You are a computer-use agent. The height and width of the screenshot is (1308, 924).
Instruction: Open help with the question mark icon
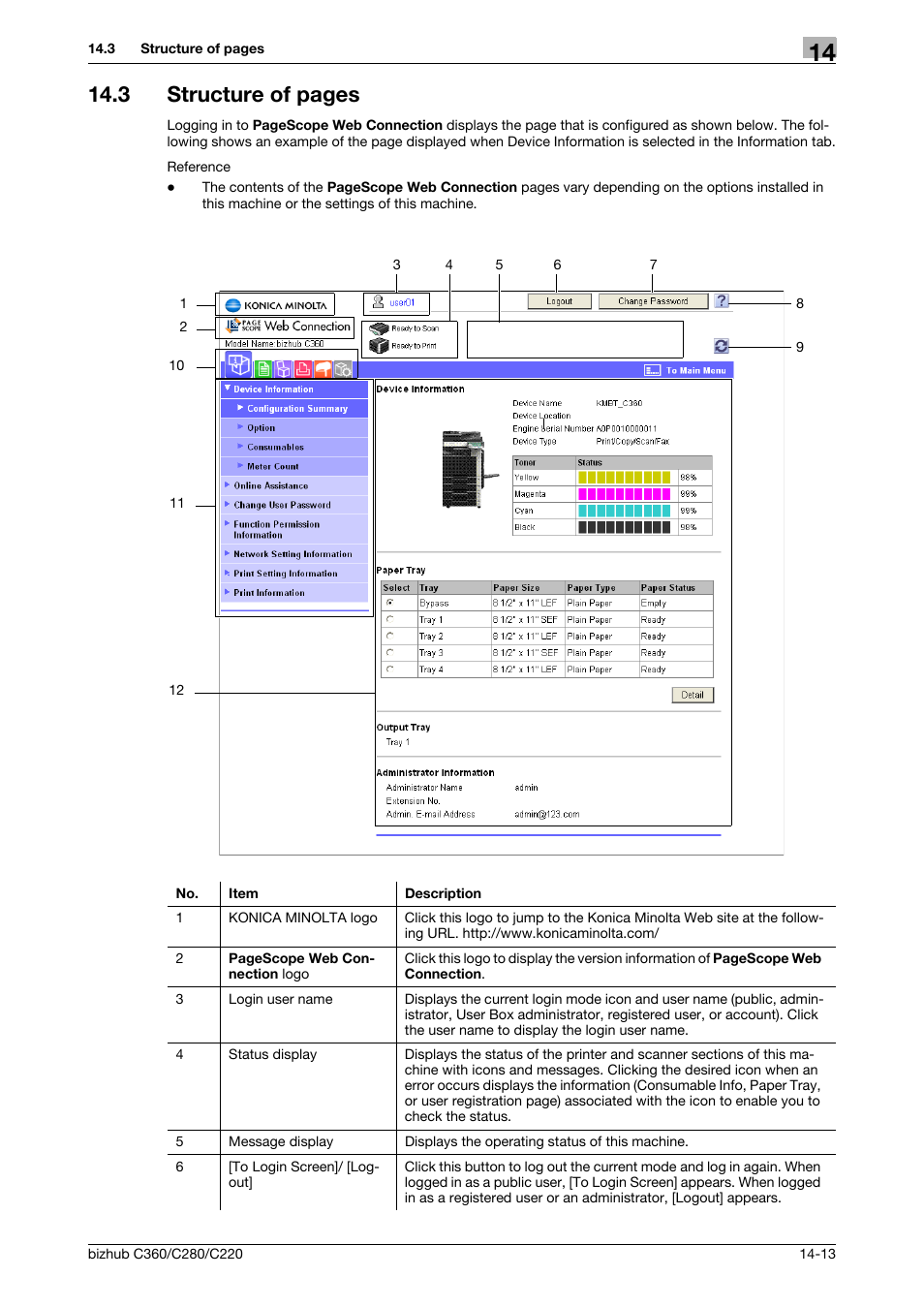[722, 301]
